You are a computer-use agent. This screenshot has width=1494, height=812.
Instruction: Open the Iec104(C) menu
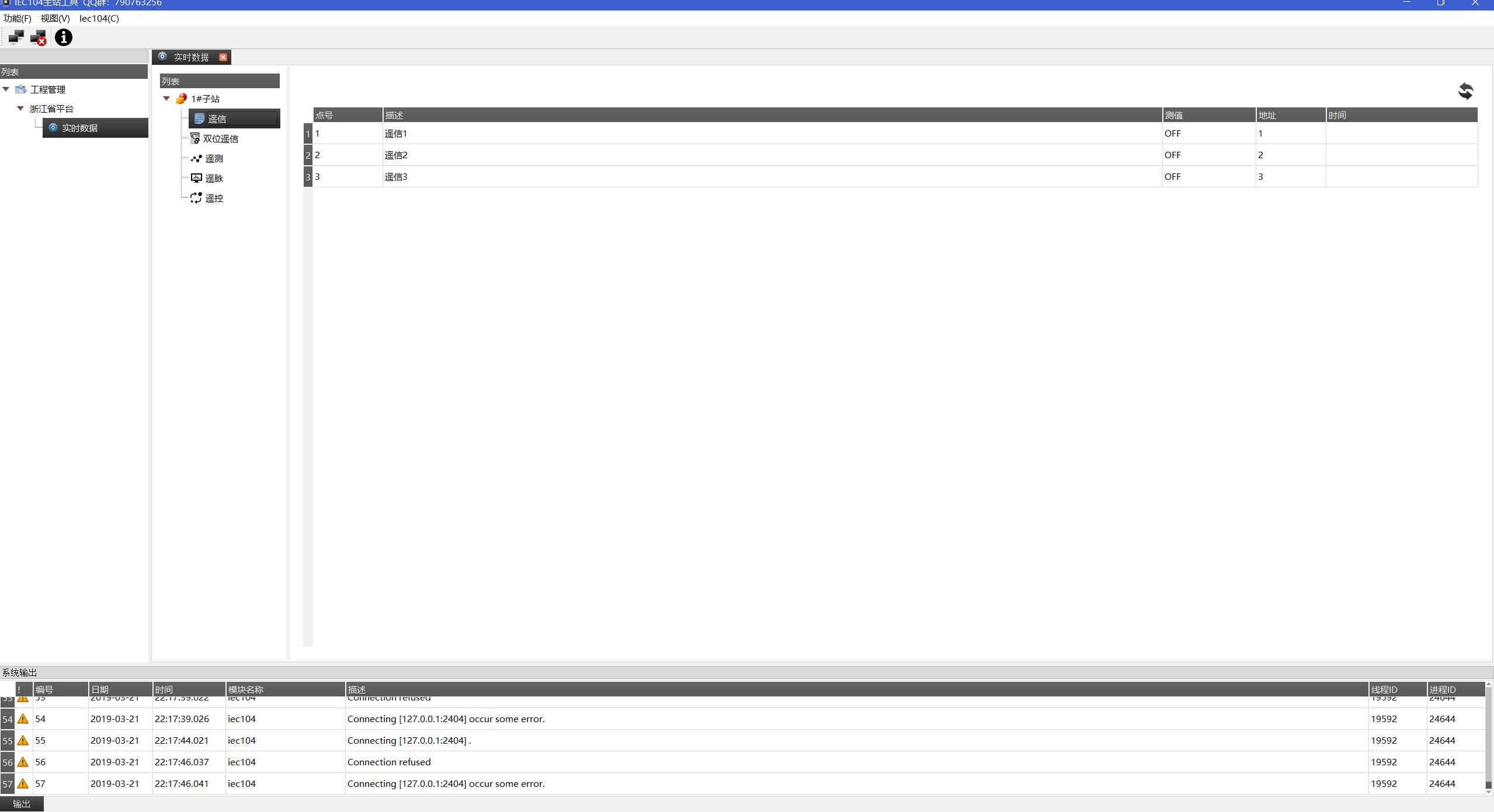coord(99,19)
